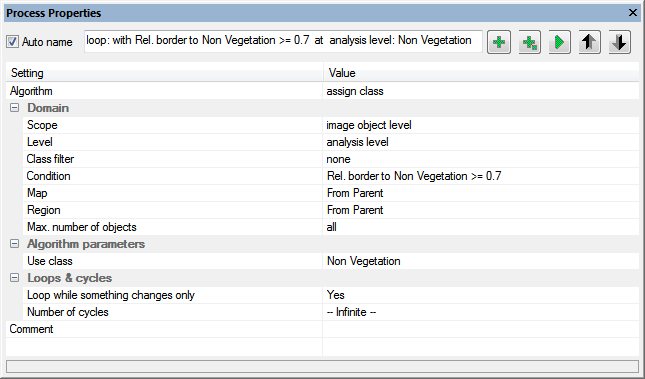Collapse the Loops & cycles section

click(14, 278)
